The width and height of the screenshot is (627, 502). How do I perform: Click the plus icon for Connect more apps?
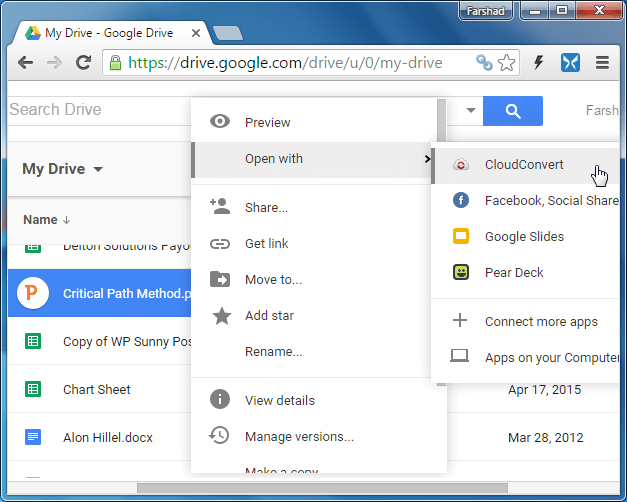[x=460, y=320]
